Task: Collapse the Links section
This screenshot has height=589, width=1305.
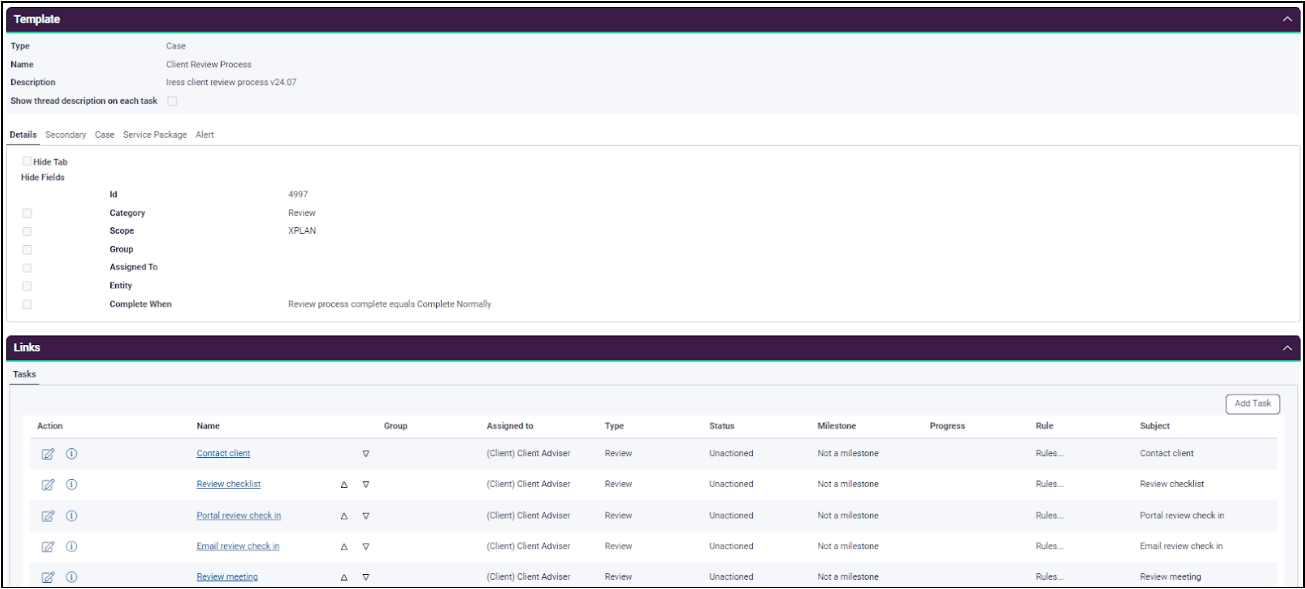Action: pos(1286,348)
